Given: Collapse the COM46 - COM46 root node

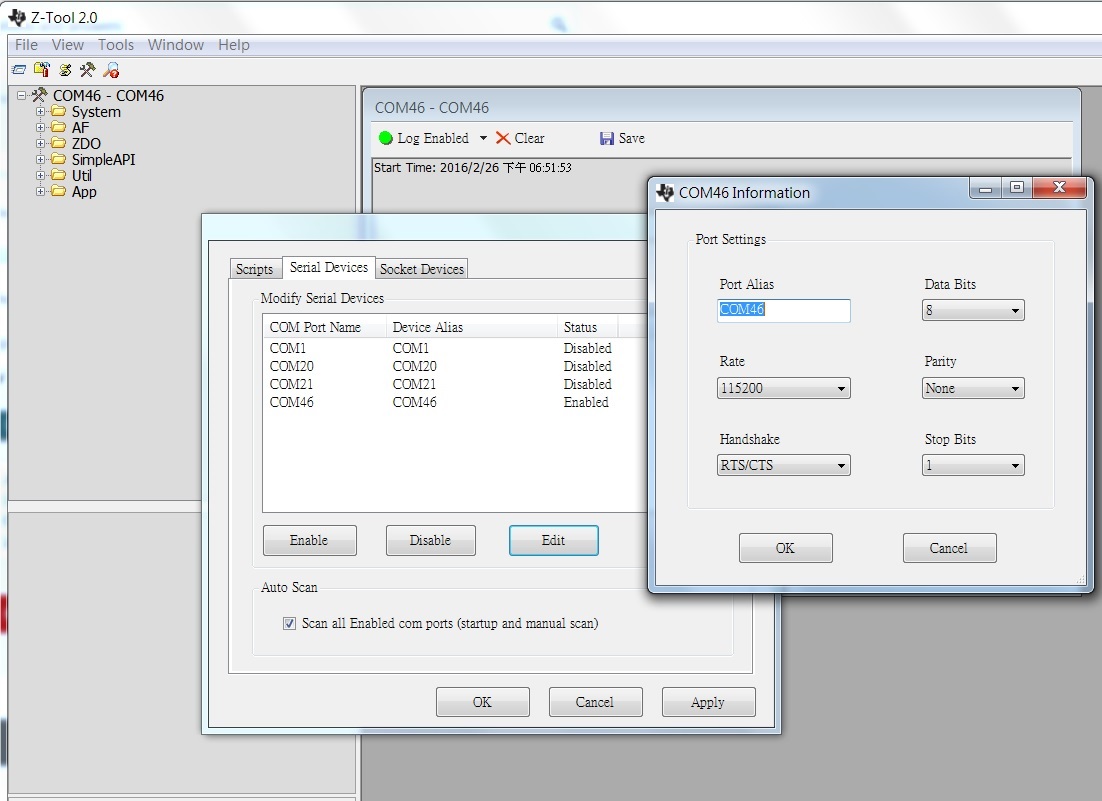Looking at the screenshot, I should coord(22,95).
